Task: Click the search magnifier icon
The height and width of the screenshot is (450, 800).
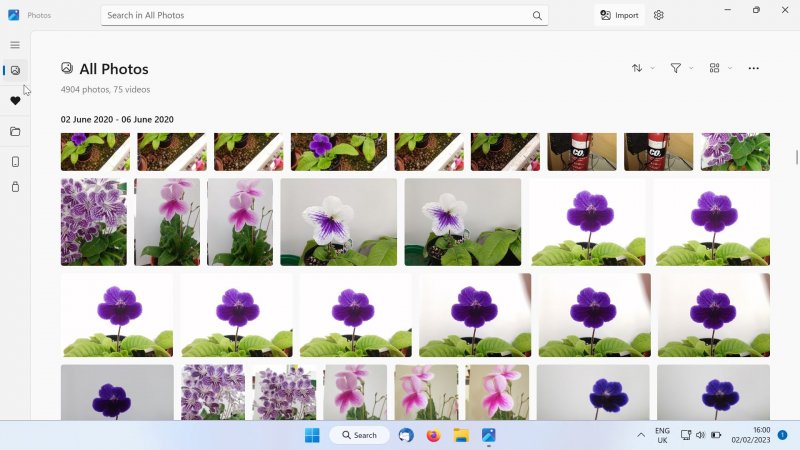Action: tap(537, 16)
